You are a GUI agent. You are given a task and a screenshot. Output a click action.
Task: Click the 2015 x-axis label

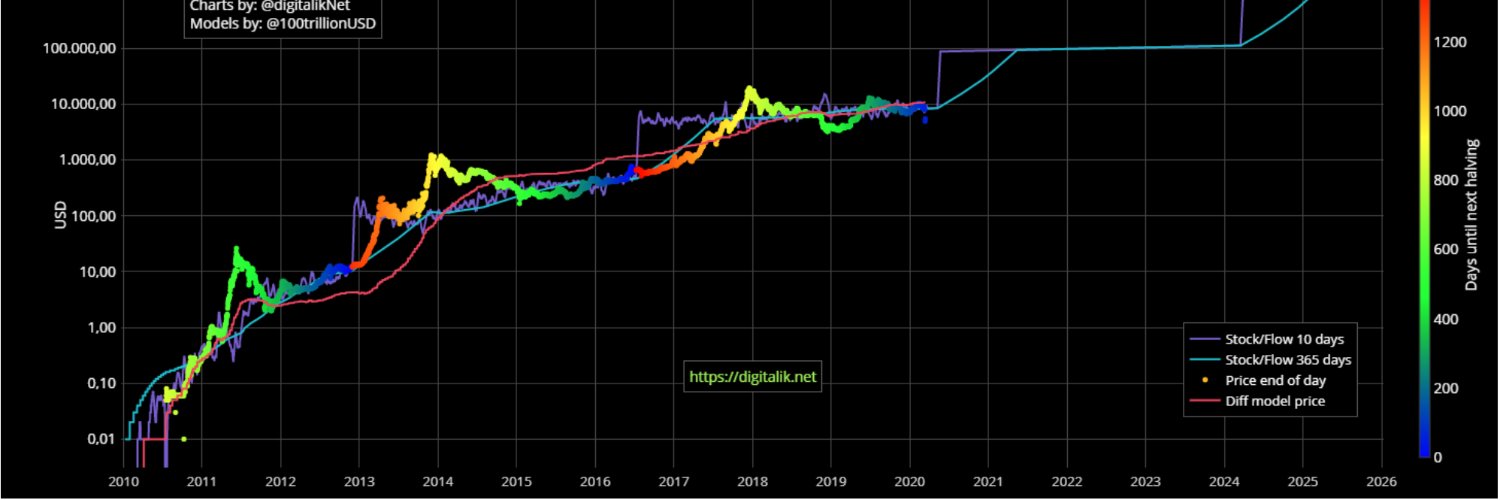coord(516,483)
